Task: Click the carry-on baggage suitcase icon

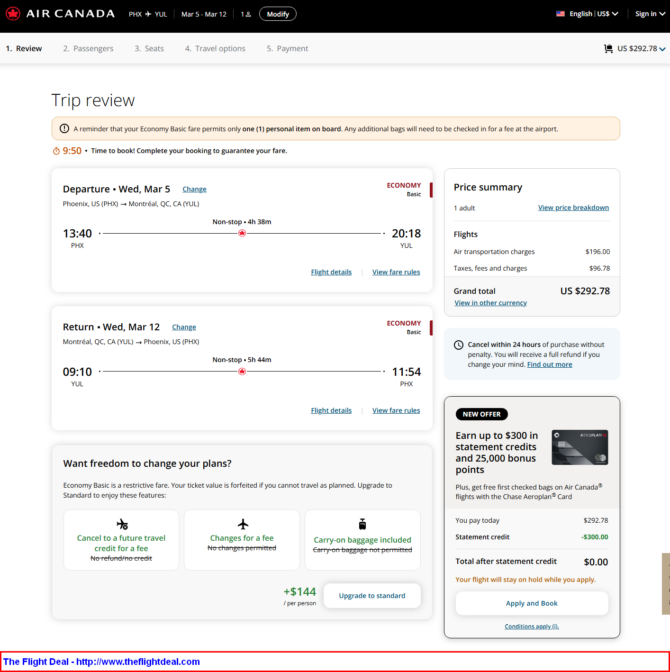Action: coord(363,524)
